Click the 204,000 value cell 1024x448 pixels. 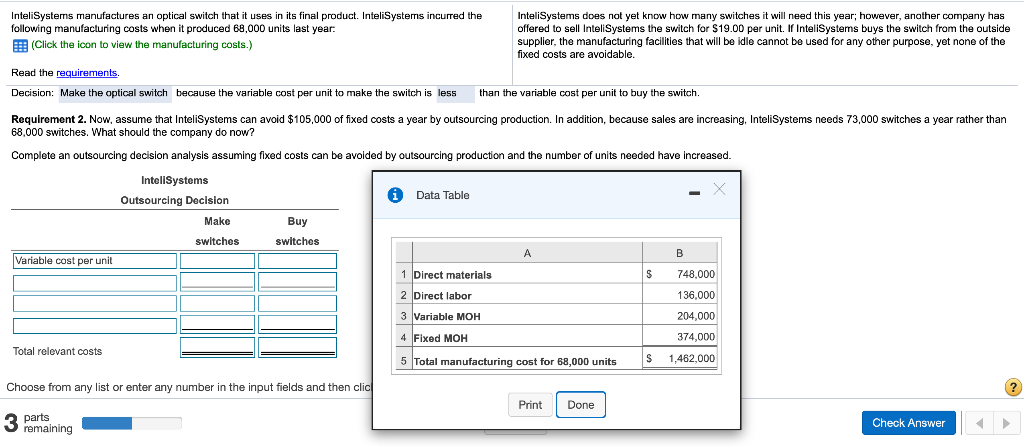680,316
